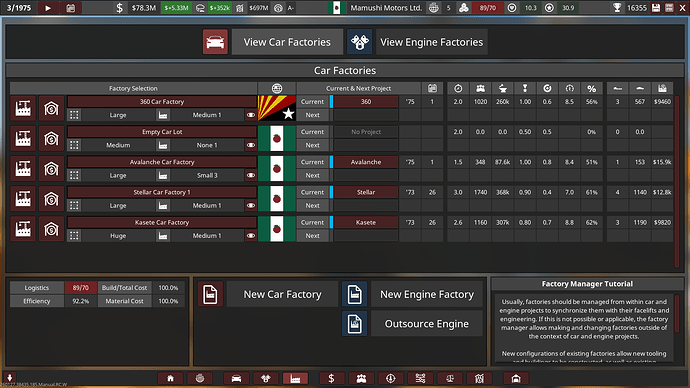Select the Empty Car Lot name bar
Viewport: 690px width, 388px height.
(x=162, y=132)
